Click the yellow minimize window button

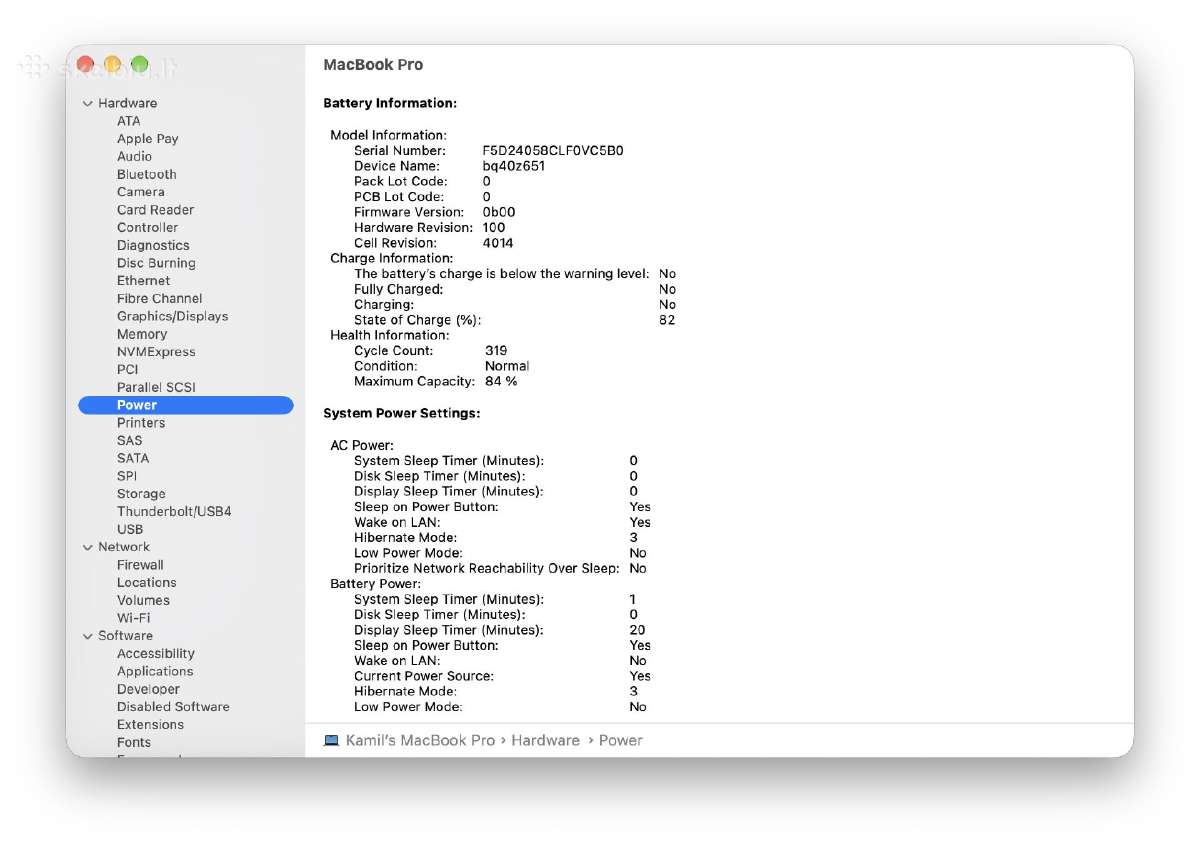coord(112,64)
